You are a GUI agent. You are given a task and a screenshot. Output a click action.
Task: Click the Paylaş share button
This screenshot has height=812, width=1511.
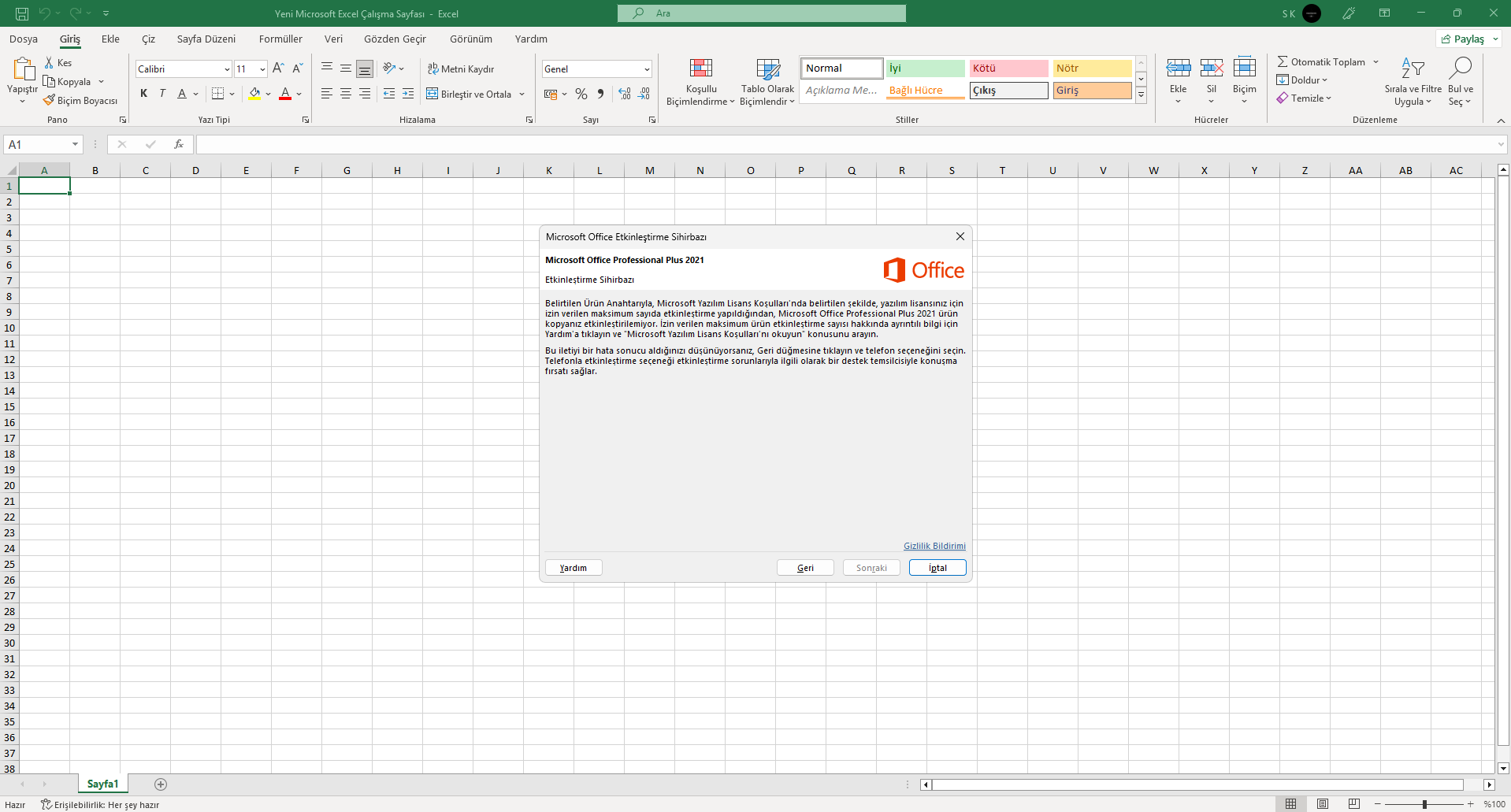1470,39
